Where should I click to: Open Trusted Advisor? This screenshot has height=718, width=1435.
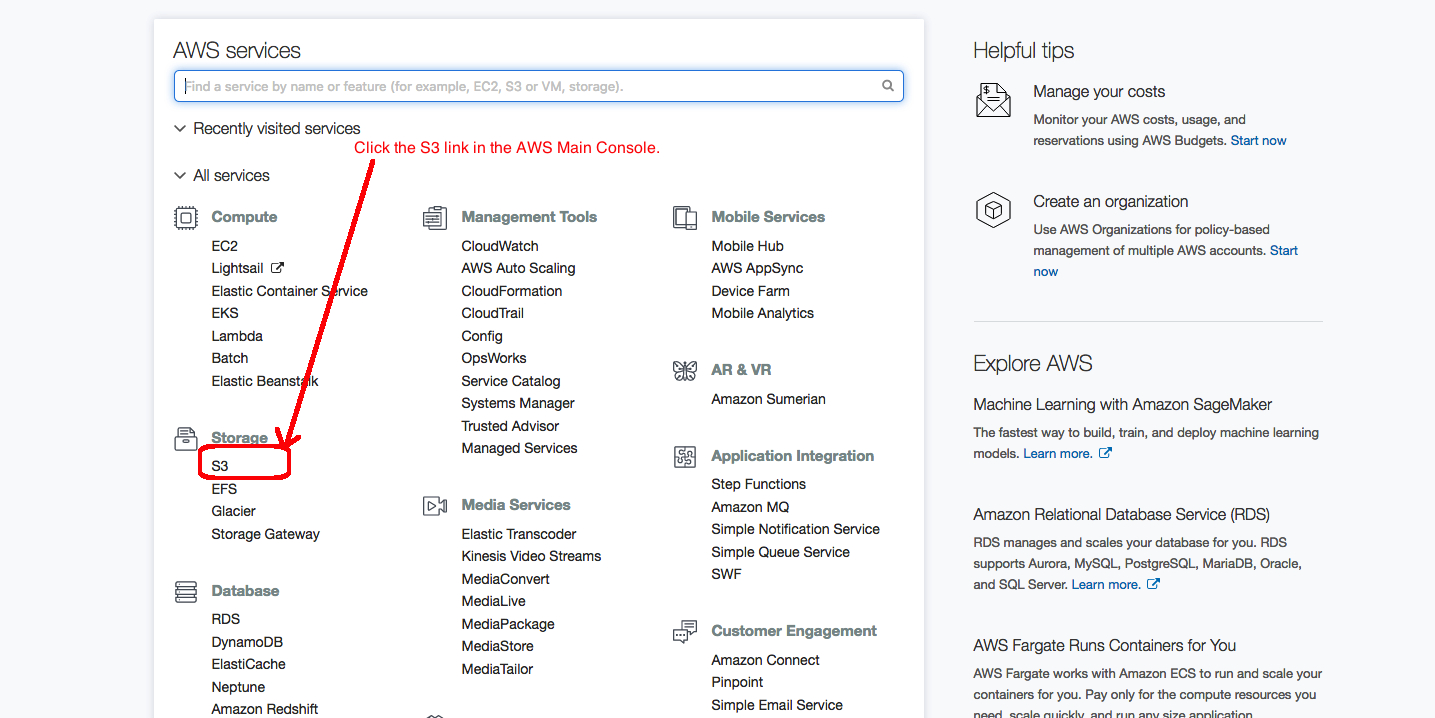pos(510,426)
